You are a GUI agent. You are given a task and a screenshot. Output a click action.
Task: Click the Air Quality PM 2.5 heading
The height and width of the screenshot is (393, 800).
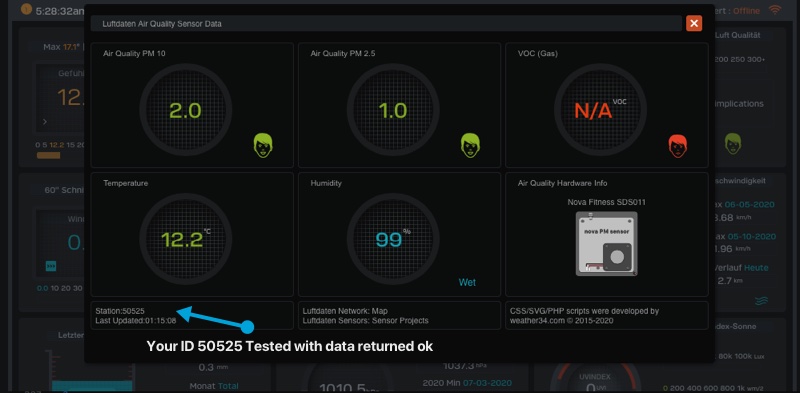pyautogui.click(x=343, y=53)
